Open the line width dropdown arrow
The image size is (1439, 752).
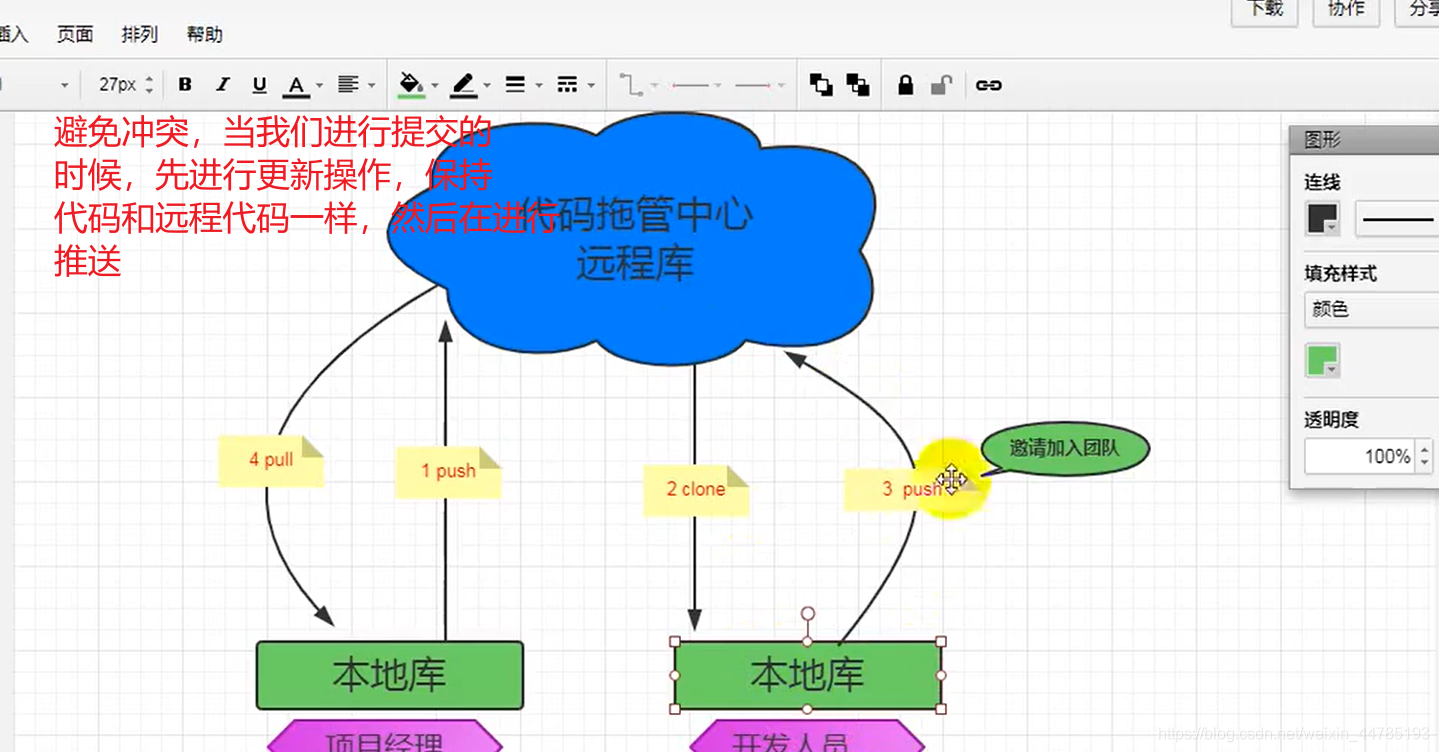coord(539,86)
